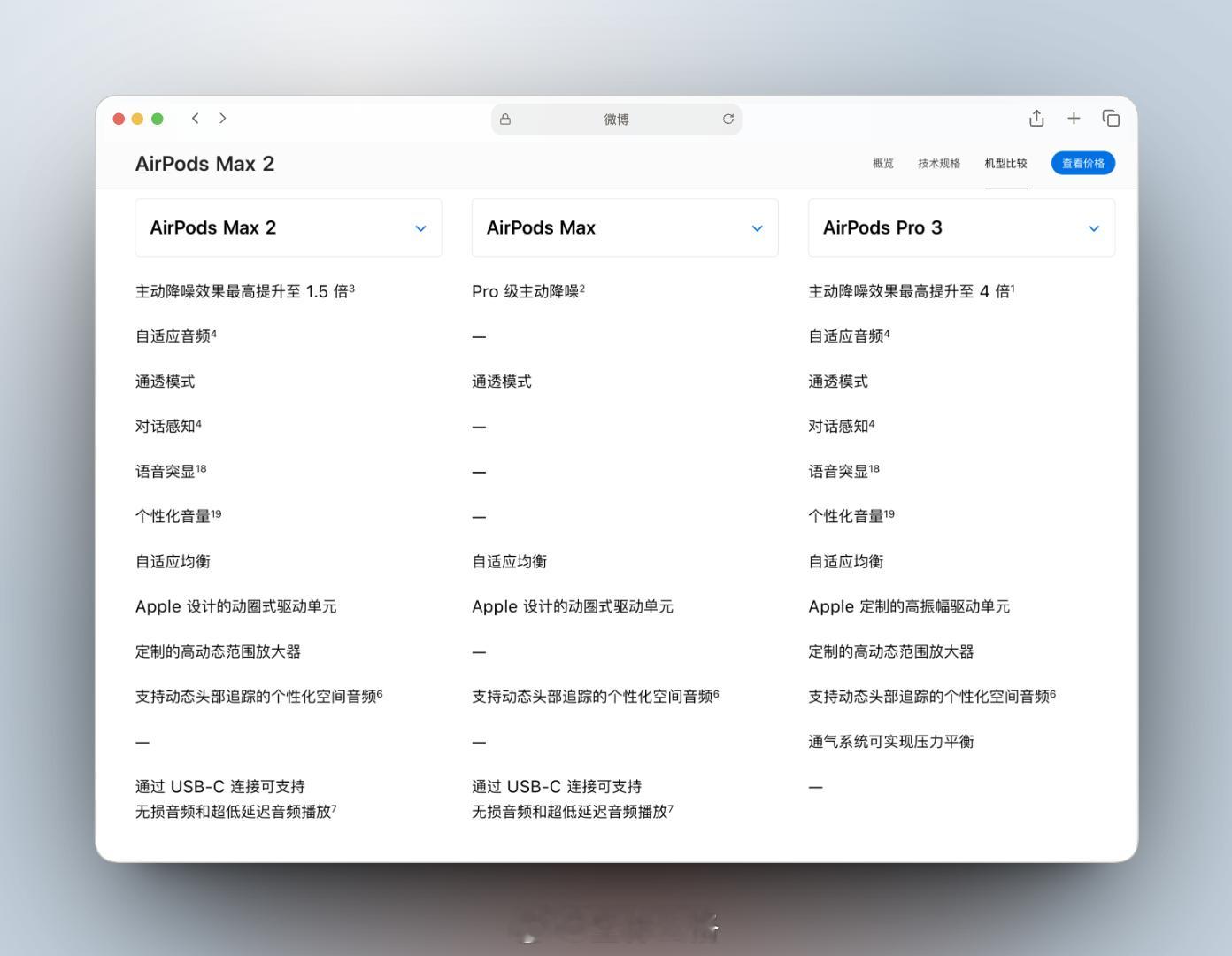Select the 机型比较 nav link
The width and height of the screenshot is (1232, 956).
pyautogui.click(x=1005, y=163)
